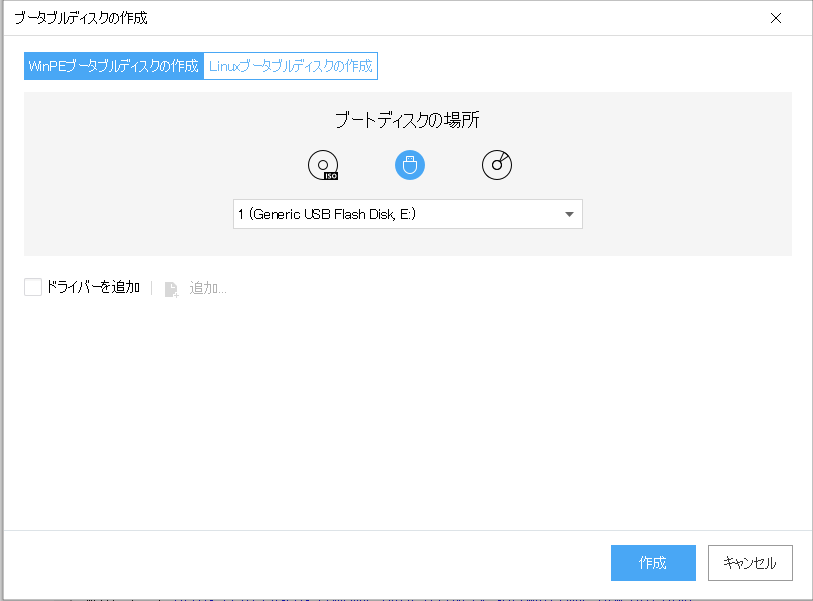Select the CD/DVD disc option
This screenshot has height=601, width=813.
(x=497, y=165)
